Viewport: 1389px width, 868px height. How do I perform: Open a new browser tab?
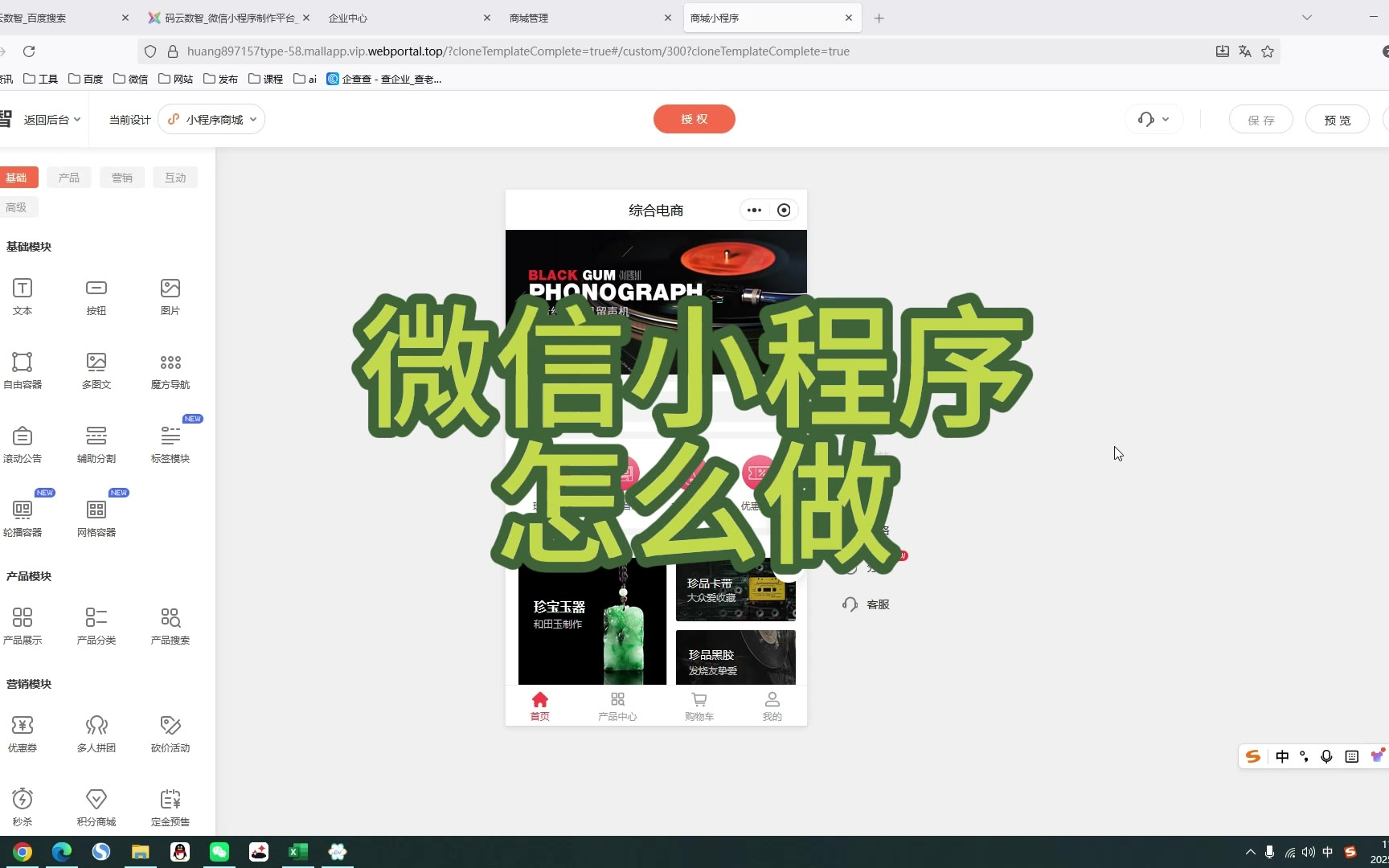[x=879, y=18]
